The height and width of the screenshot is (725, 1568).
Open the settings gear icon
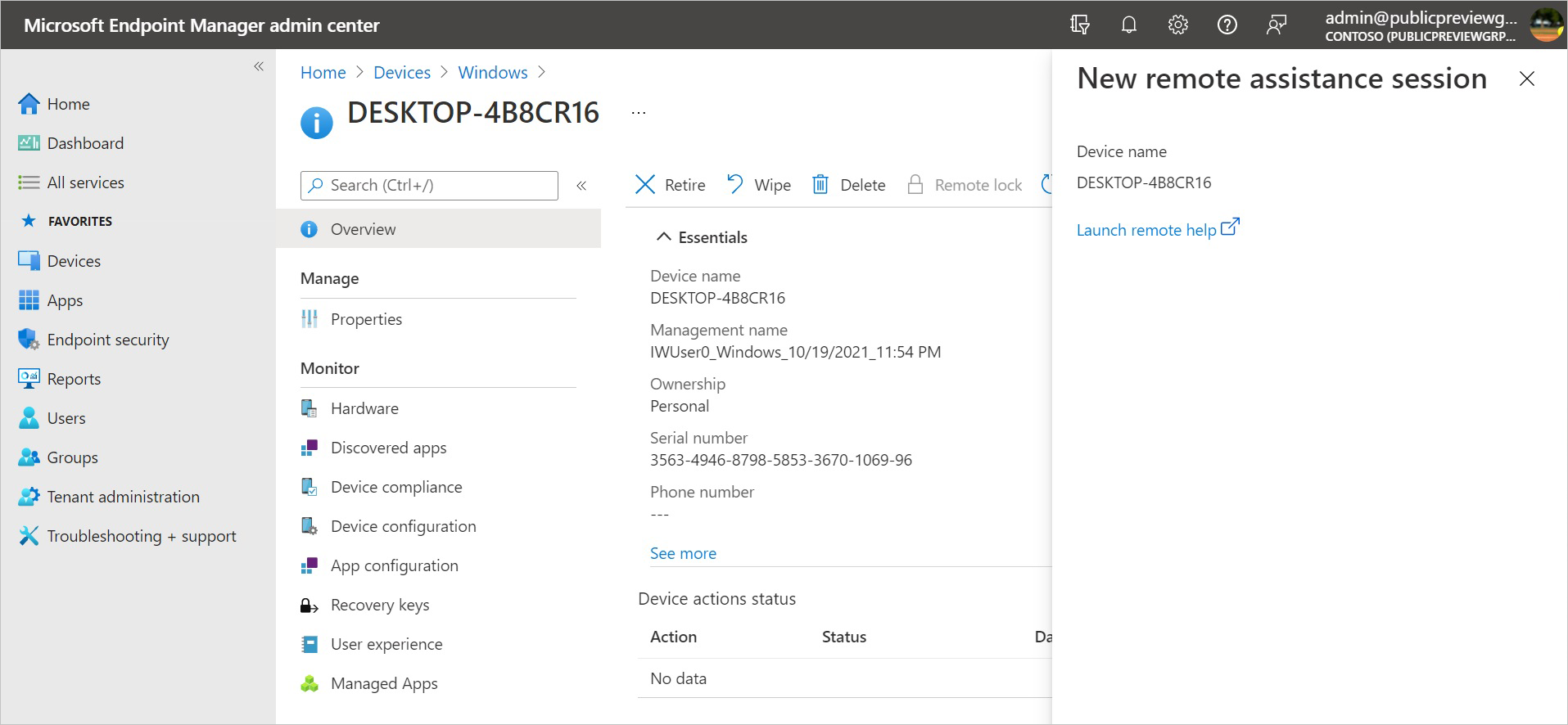(1177, 25)
